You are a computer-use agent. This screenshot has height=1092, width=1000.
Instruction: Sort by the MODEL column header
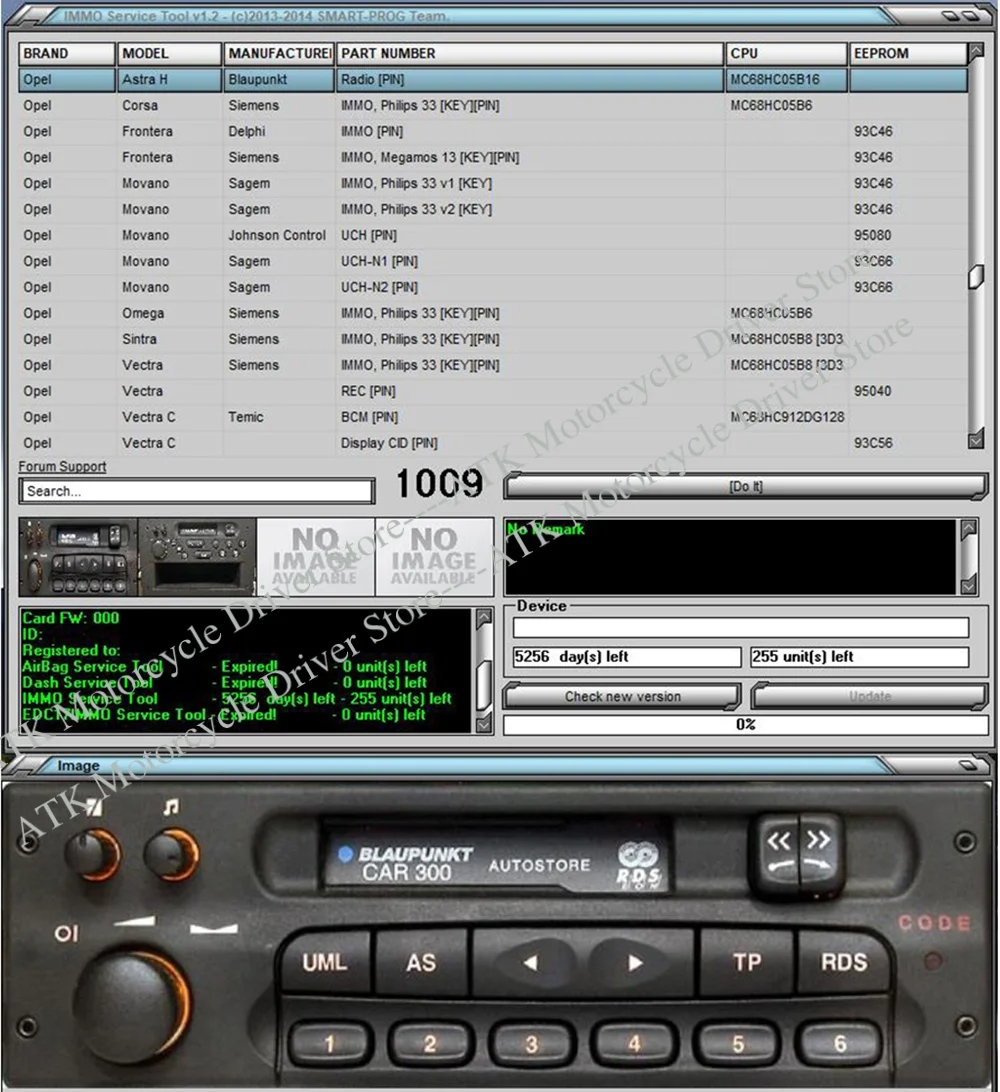[x=169, y=54]
